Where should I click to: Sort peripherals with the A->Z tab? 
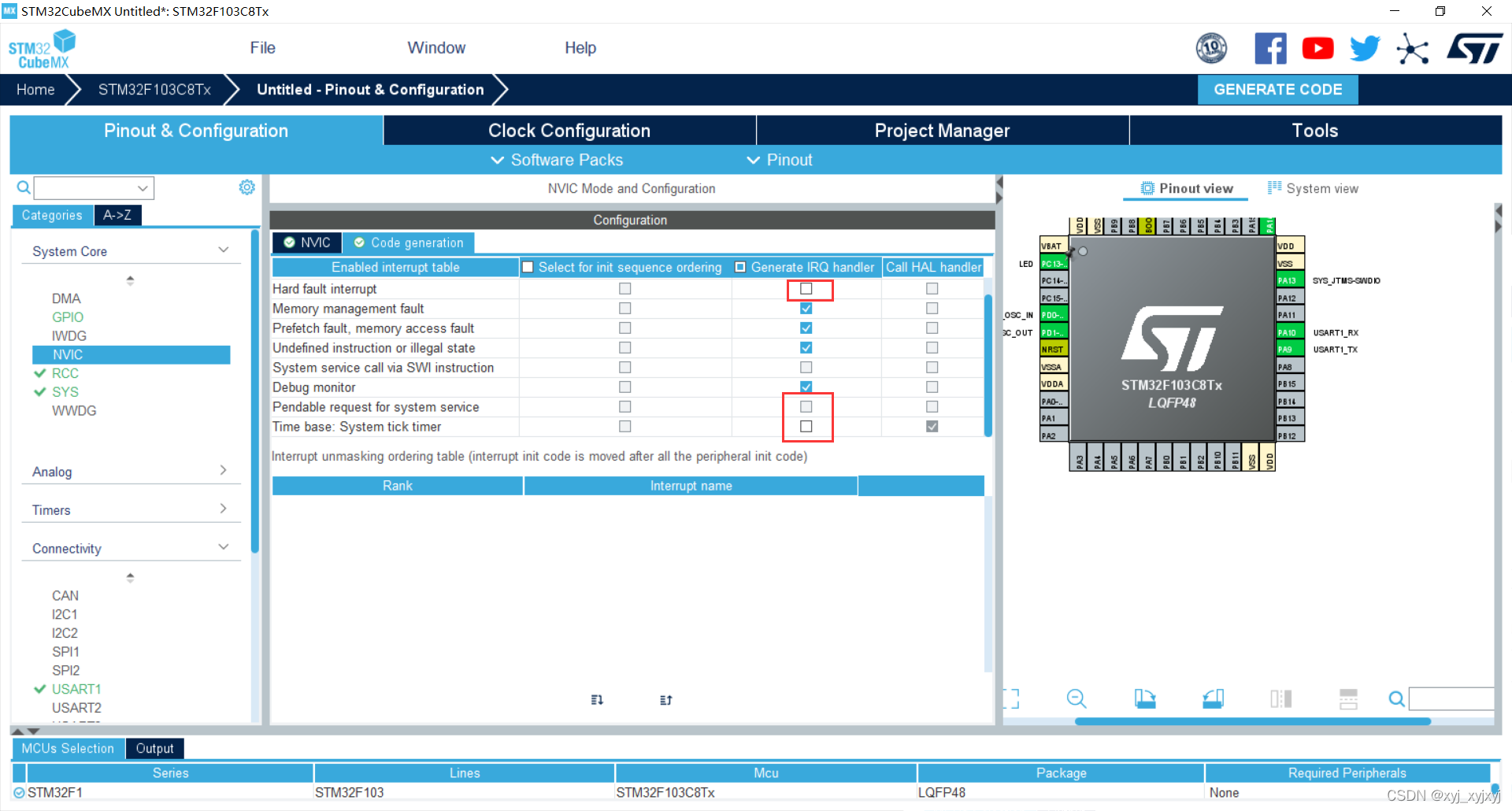click(x=117, y=215)
